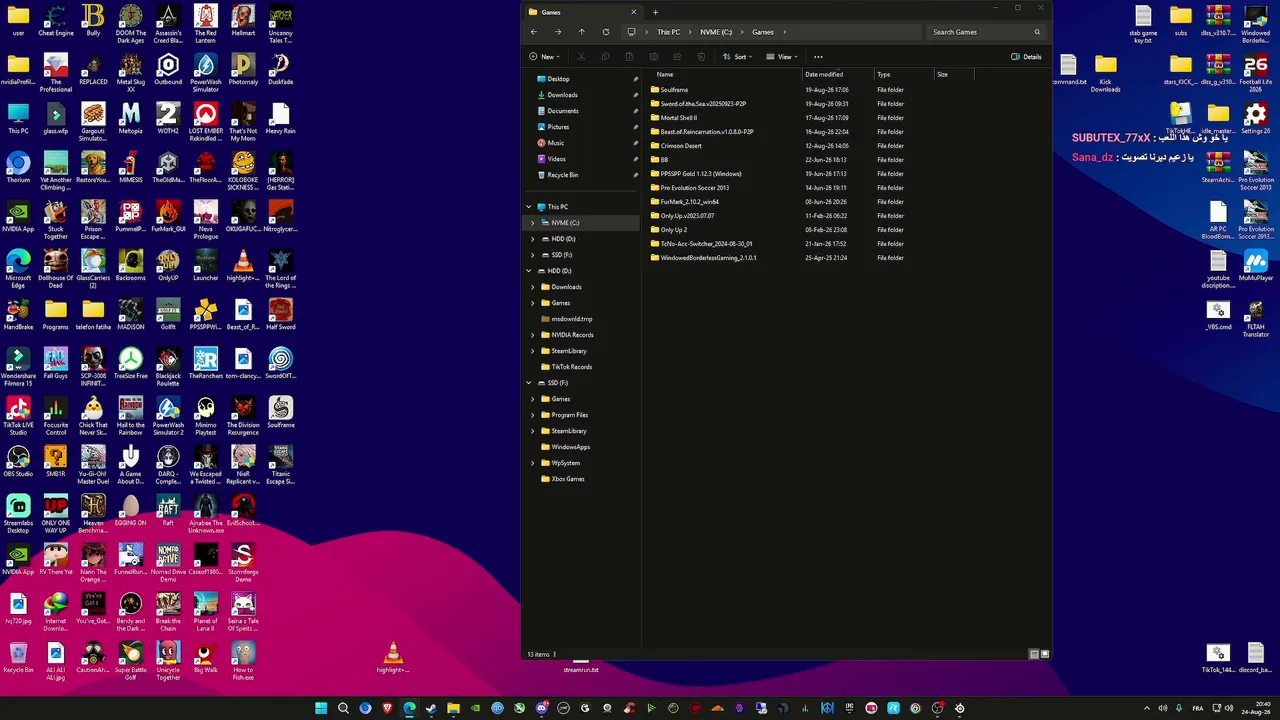Open the Cheat Engine desktop shortcut
Image resolution: width=1280 pixels, height=720 pixels.
point(56,22)
